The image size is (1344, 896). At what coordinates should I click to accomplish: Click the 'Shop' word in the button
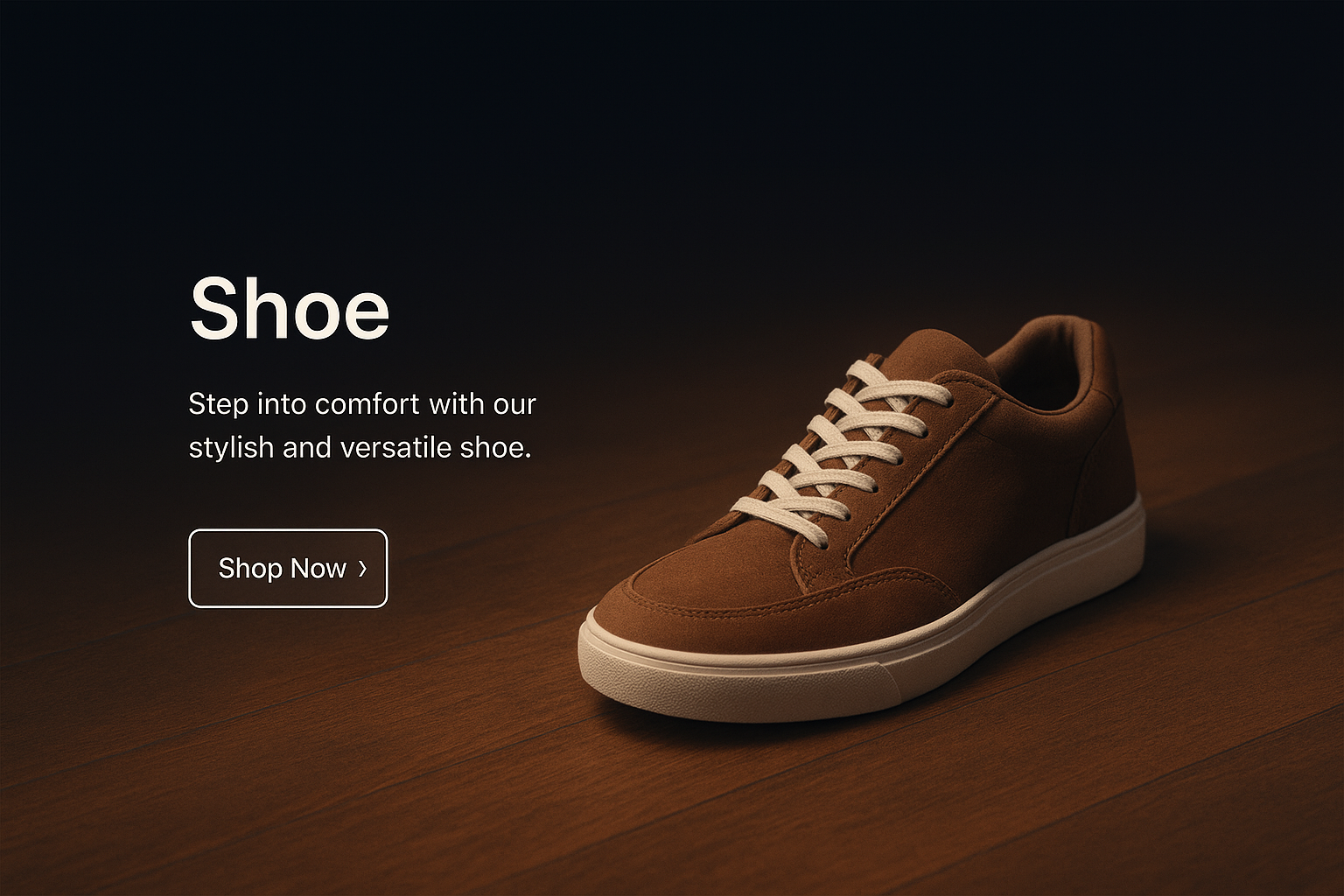(x=250, y=568)
